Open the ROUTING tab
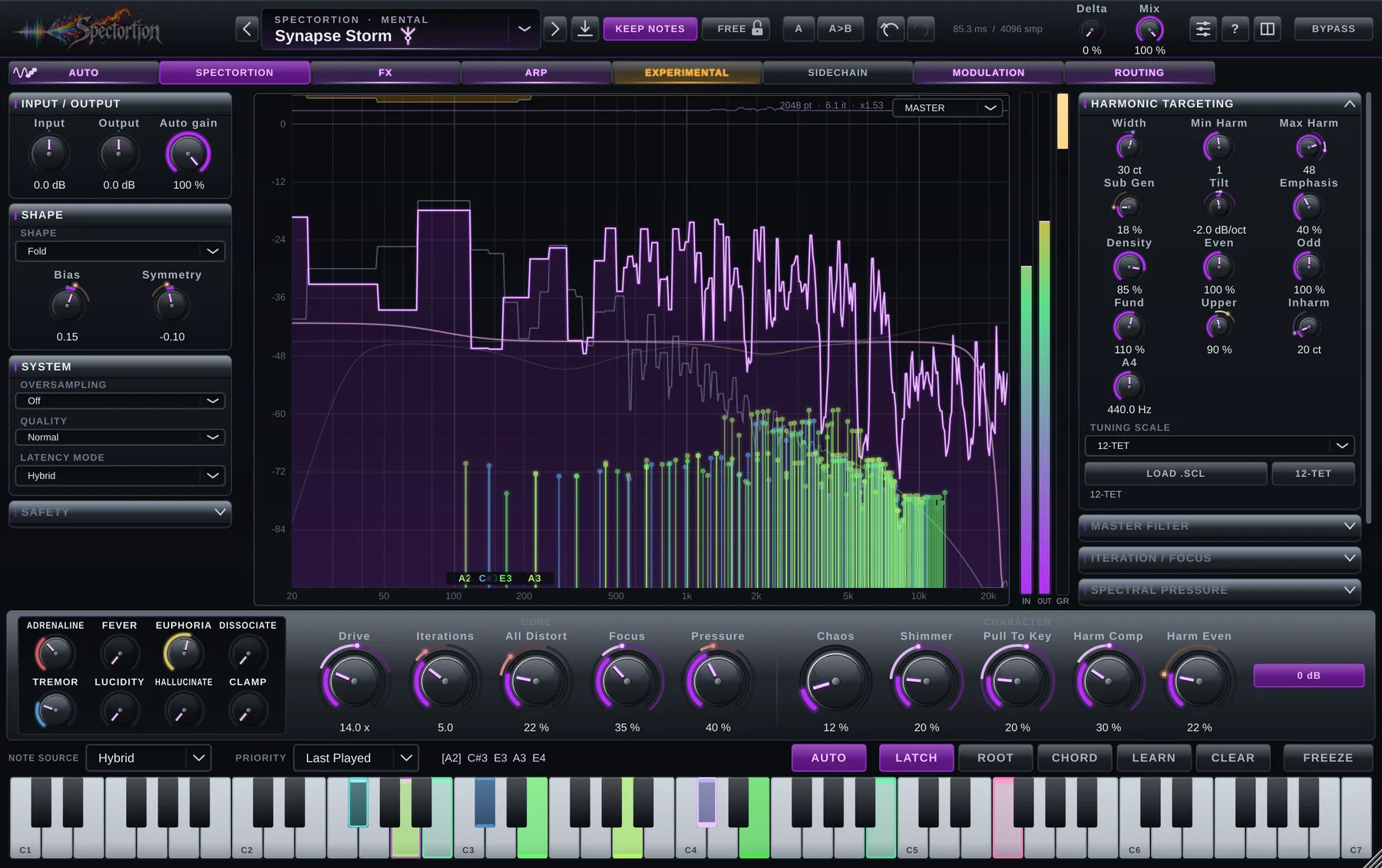 click(1139, 73)
